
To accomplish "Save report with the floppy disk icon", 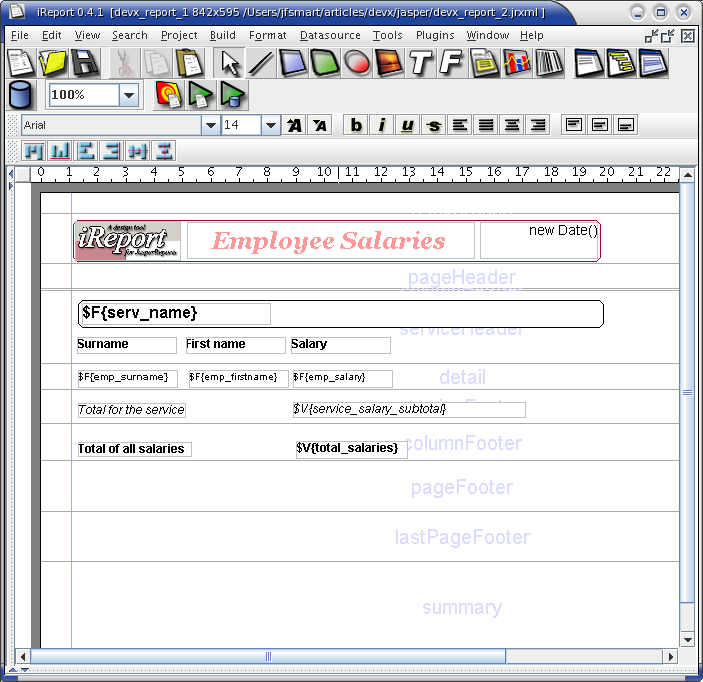I will click(x=85, y=63).
